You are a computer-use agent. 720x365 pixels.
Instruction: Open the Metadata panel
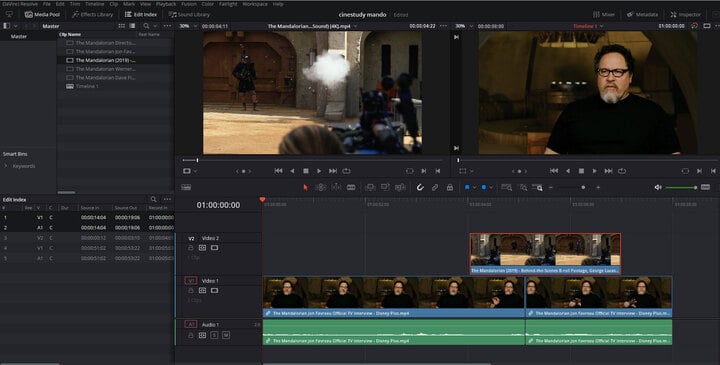coord(642,14)
